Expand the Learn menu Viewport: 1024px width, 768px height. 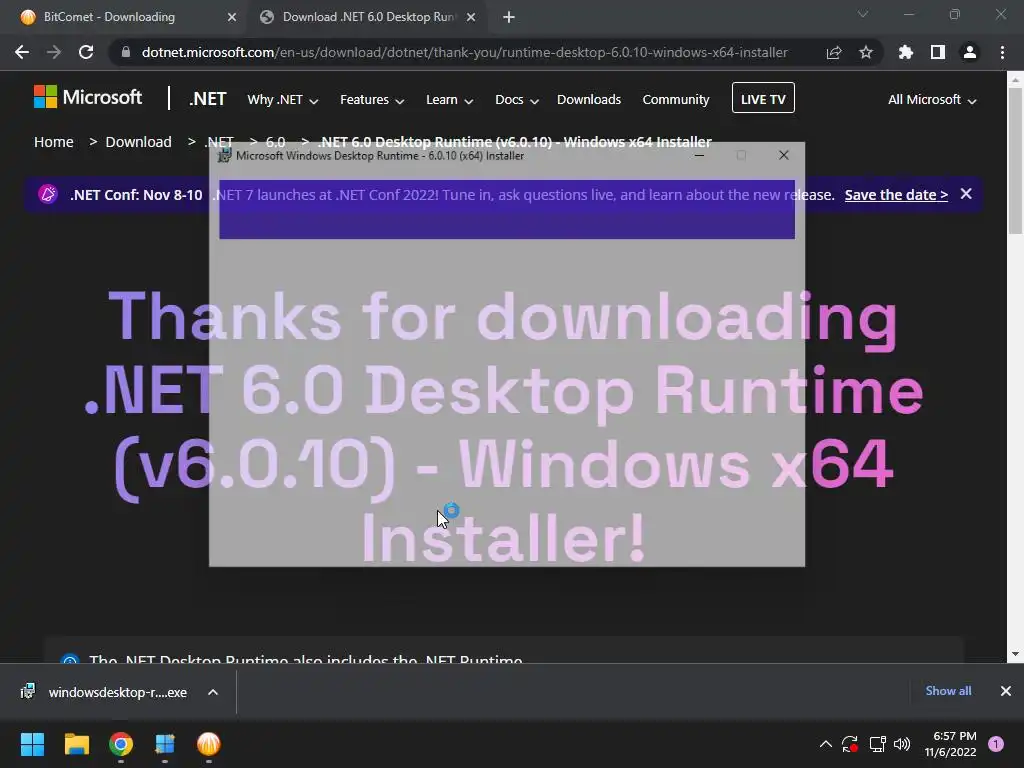point(449,100)
